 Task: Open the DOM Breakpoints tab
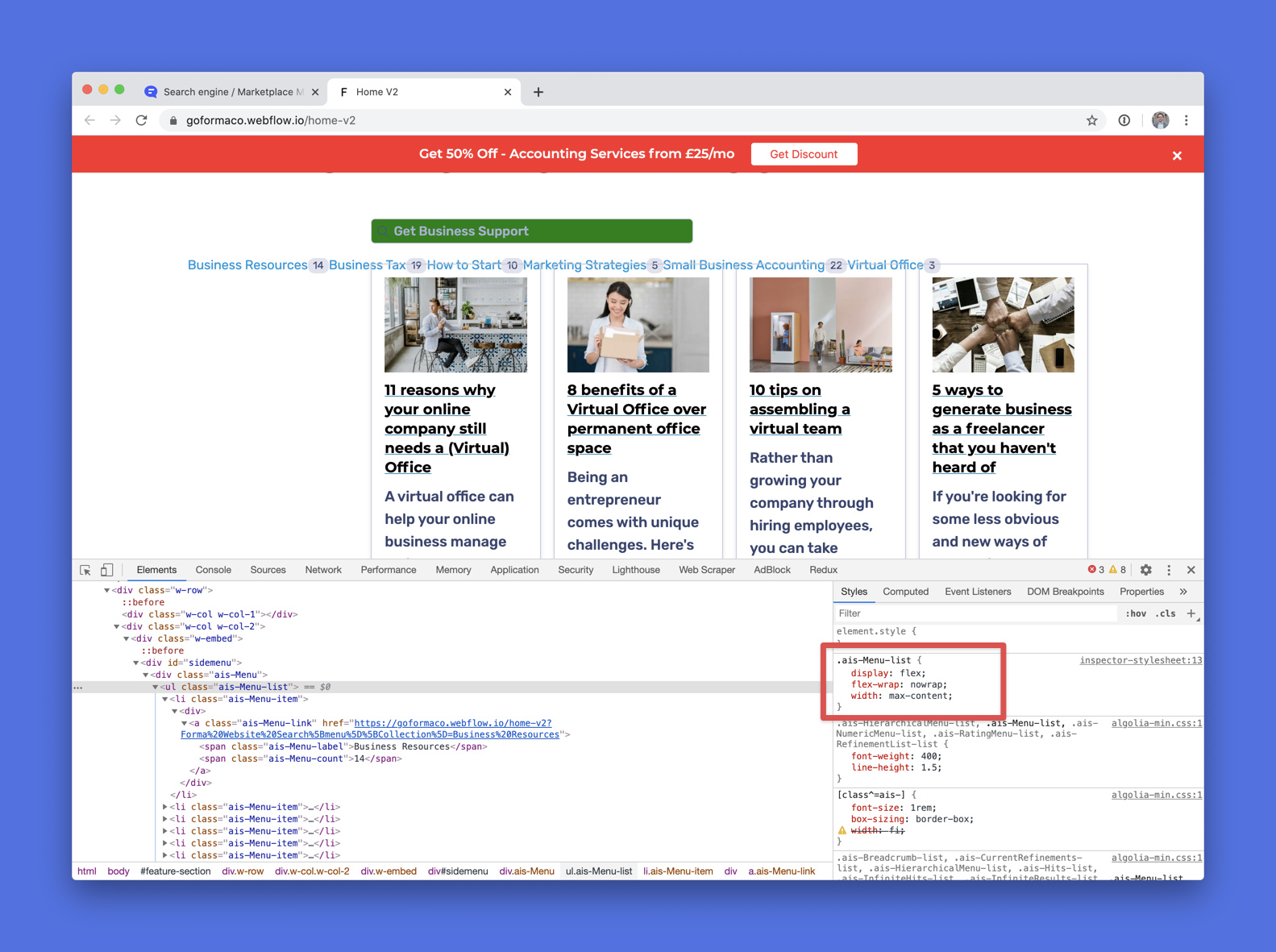point(1065,592)
